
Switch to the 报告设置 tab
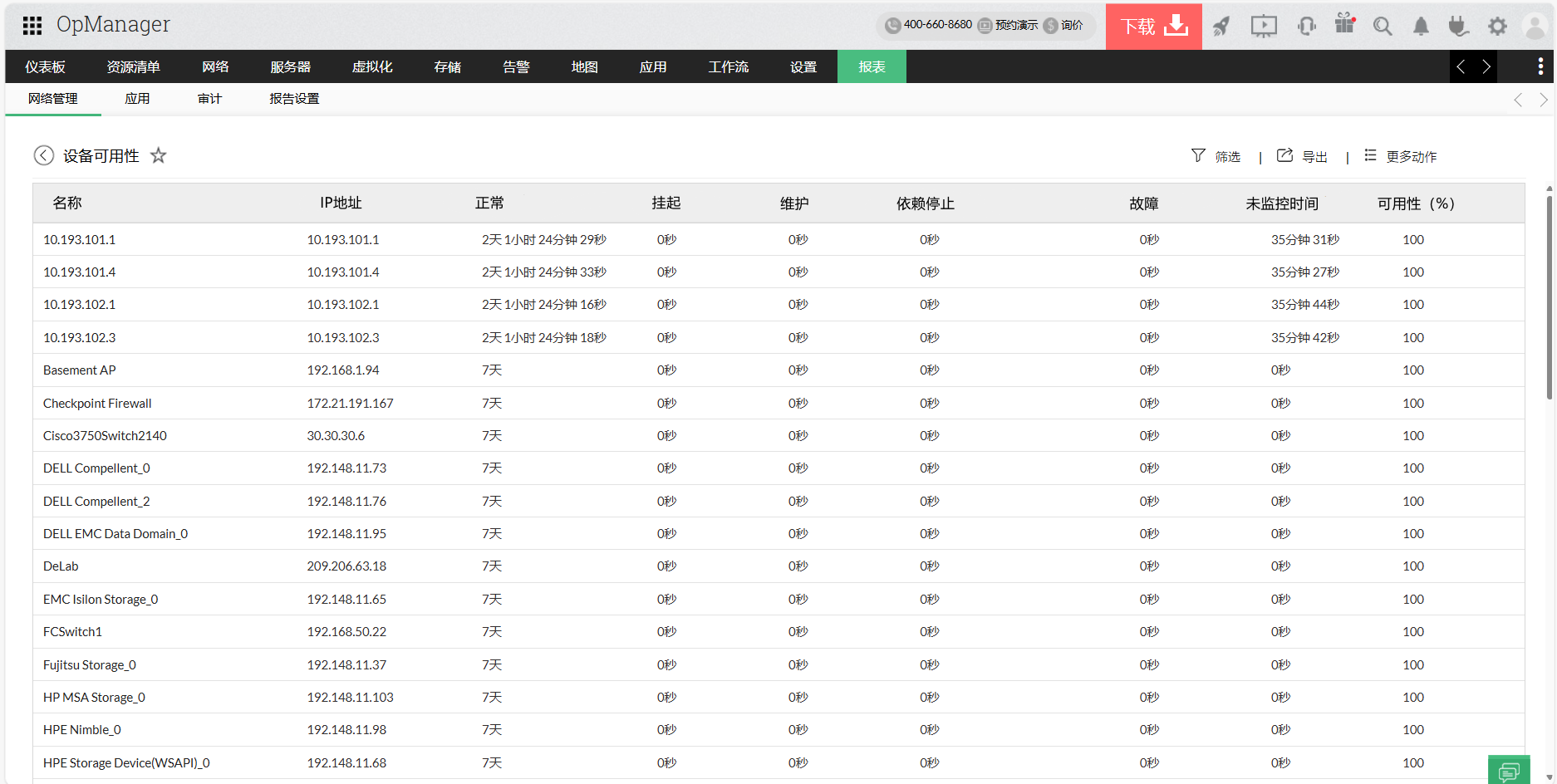(294, 99)
